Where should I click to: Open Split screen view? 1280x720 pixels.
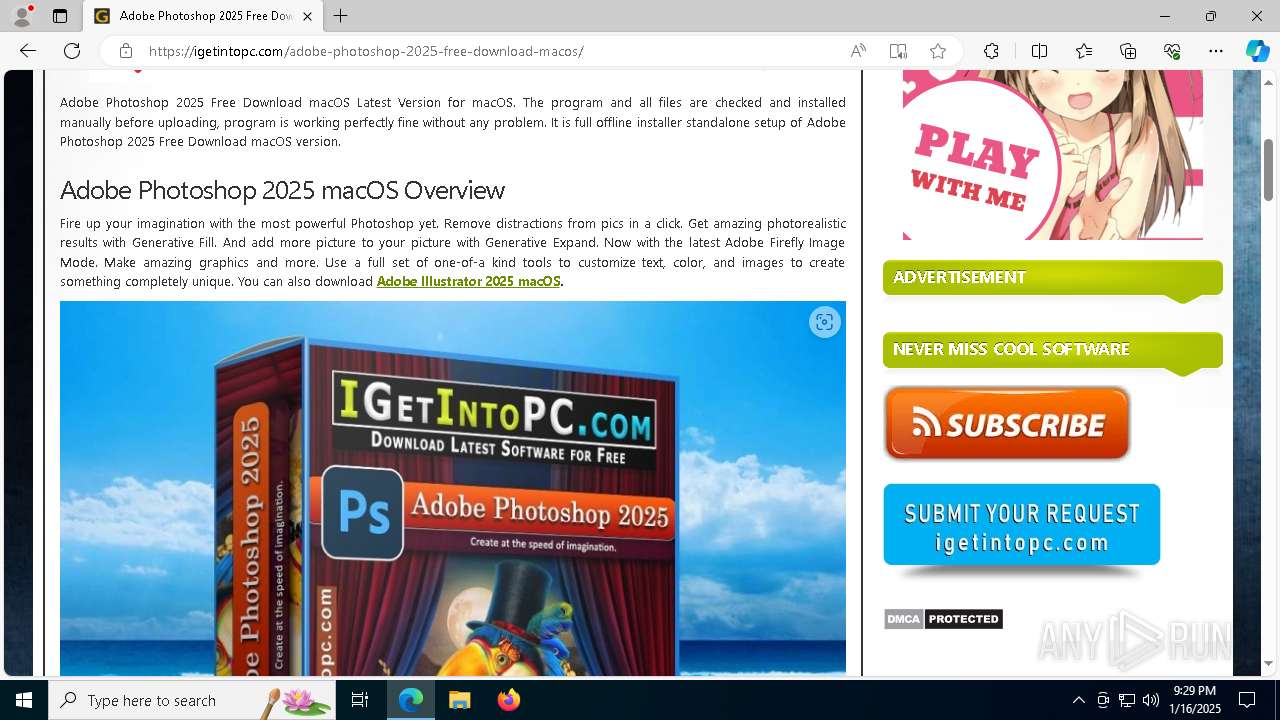pos(1039,51)
